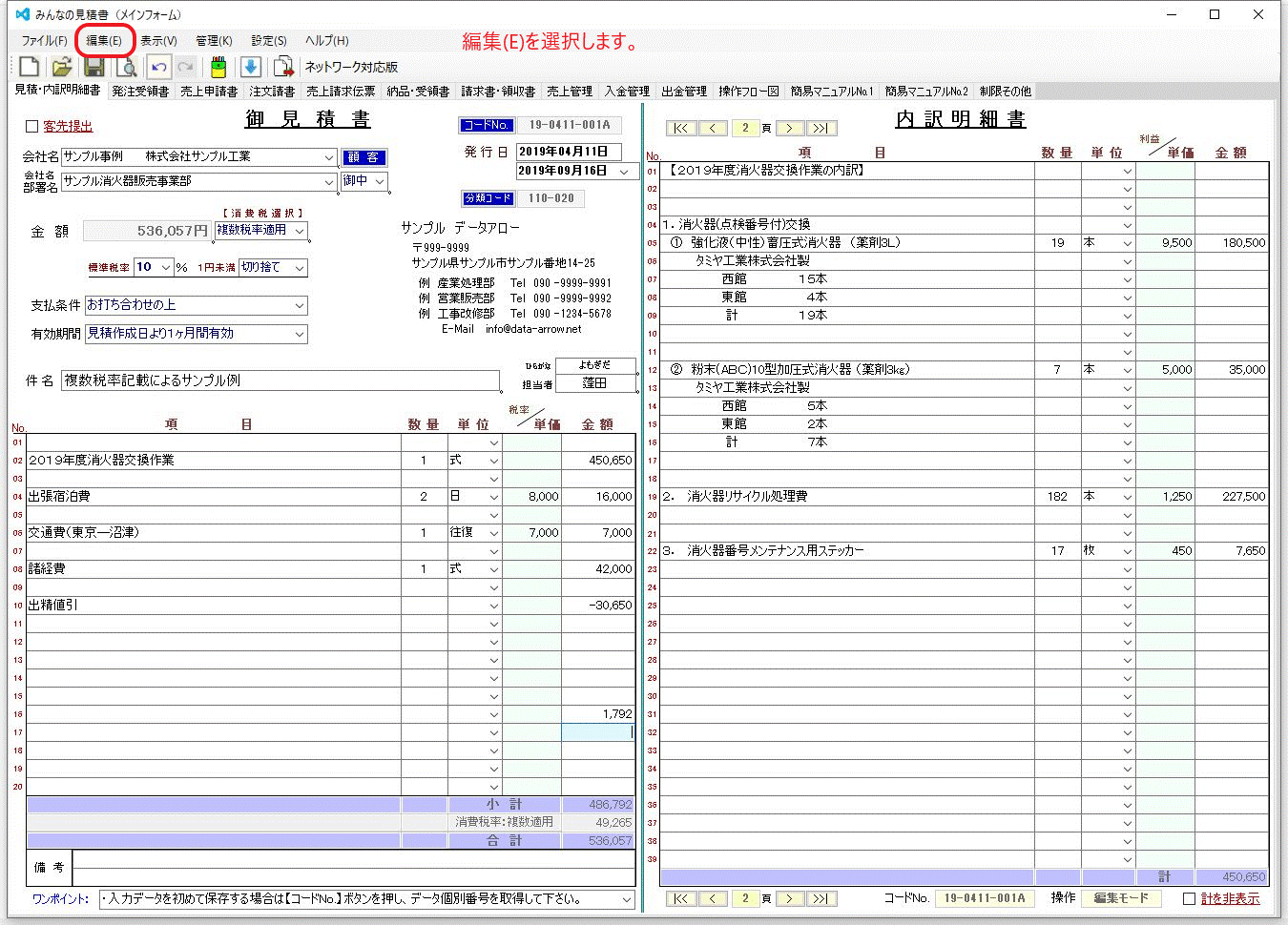The width and height of the screenshot is (1288, 925).
Task: Click the document export icon with red arrow
Action: click(x=283, y=67)
